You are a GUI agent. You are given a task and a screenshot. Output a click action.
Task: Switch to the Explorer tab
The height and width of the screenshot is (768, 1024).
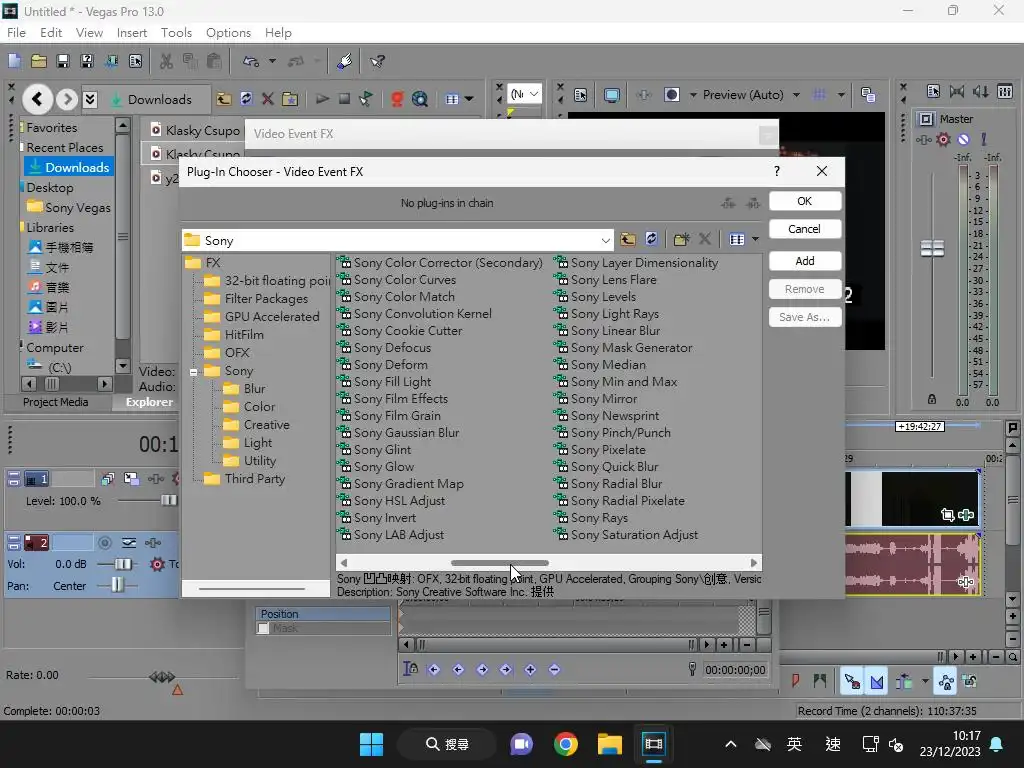coord(149,402)
